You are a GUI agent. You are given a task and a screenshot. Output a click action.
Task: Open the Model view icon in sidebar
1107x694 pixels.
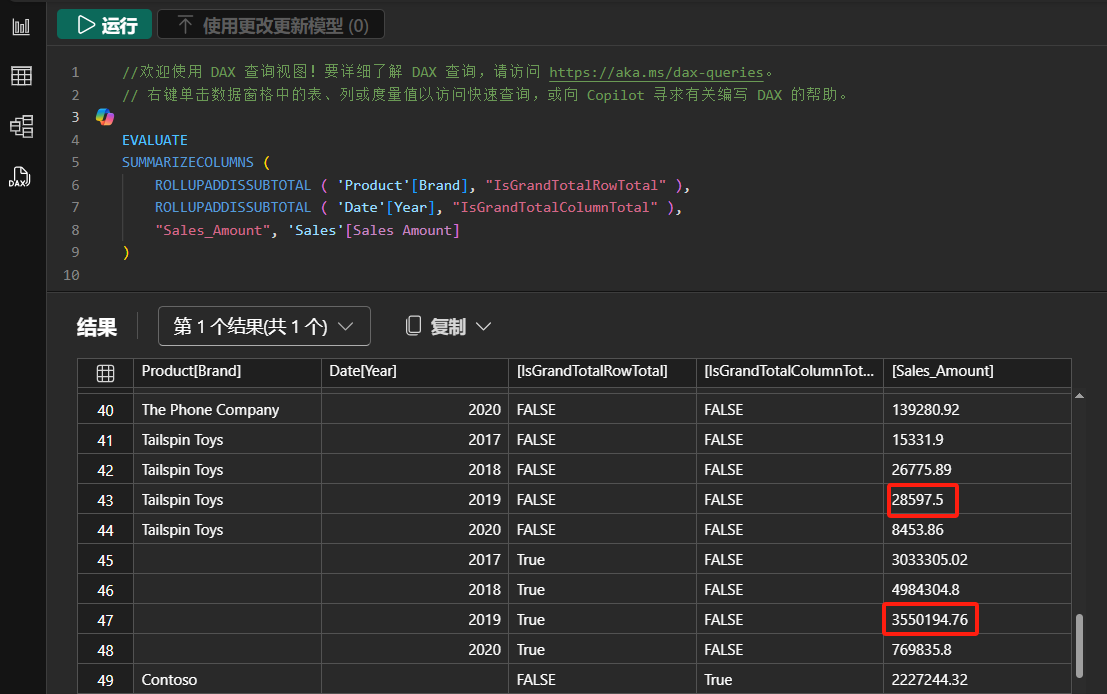[x=21, y=126]
